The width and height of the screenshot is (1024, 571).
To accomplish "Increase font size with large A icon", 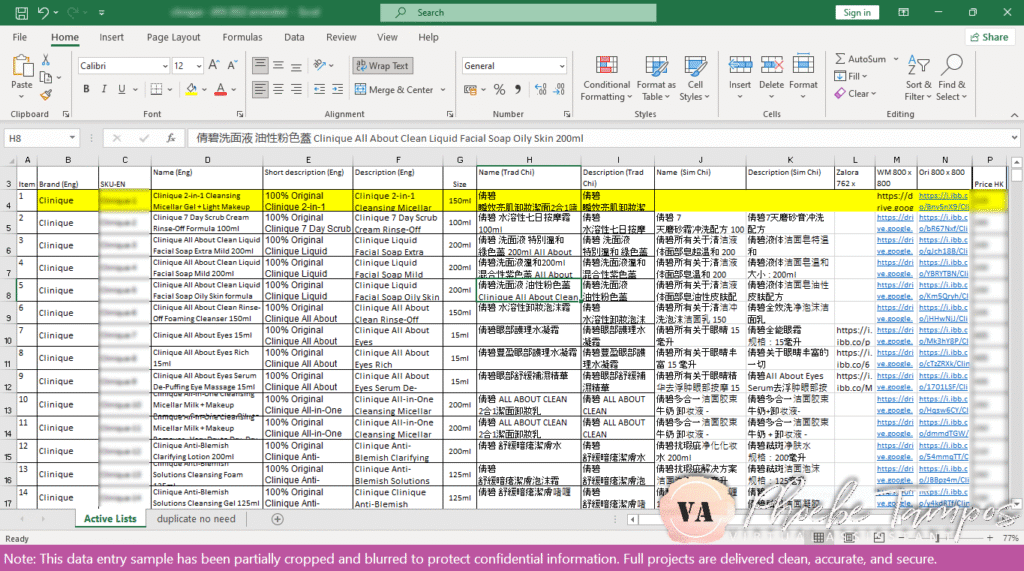I will pyautogui.click(x=214, y=65).
